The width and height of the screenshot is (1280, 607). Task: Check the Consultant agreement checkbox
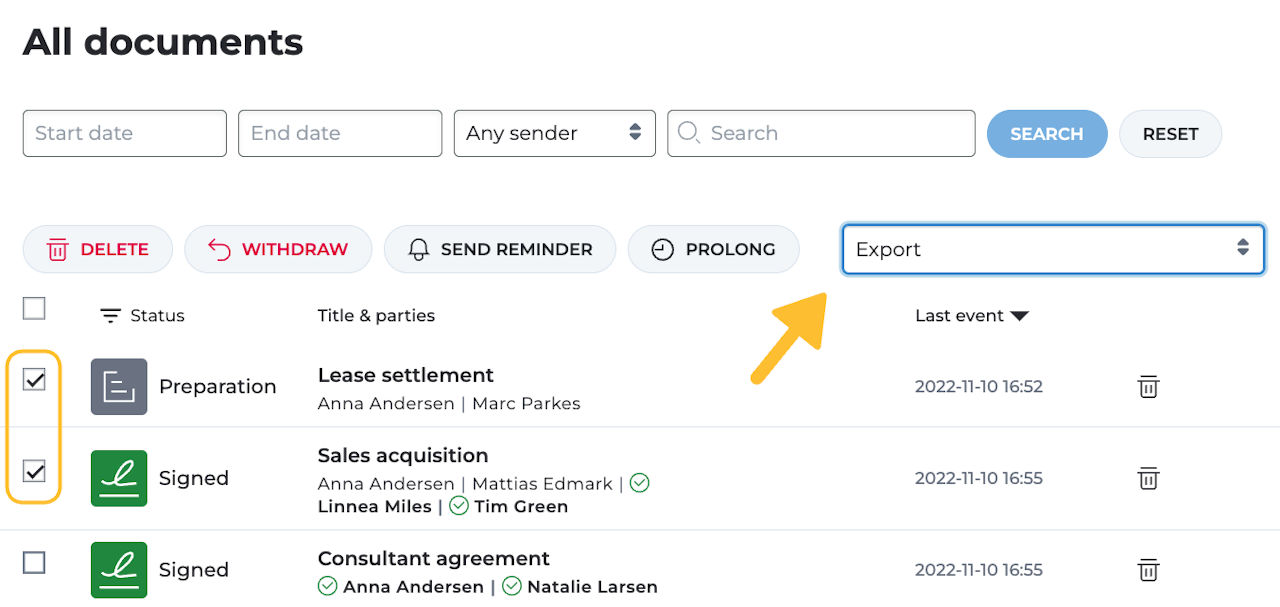point(34,563)
